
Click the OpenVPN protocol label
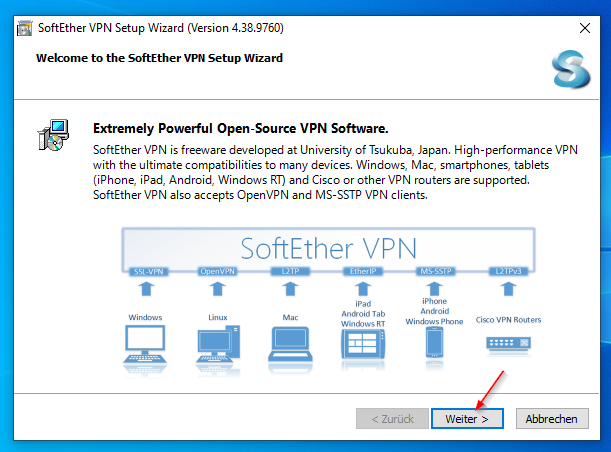pos(217,271)
